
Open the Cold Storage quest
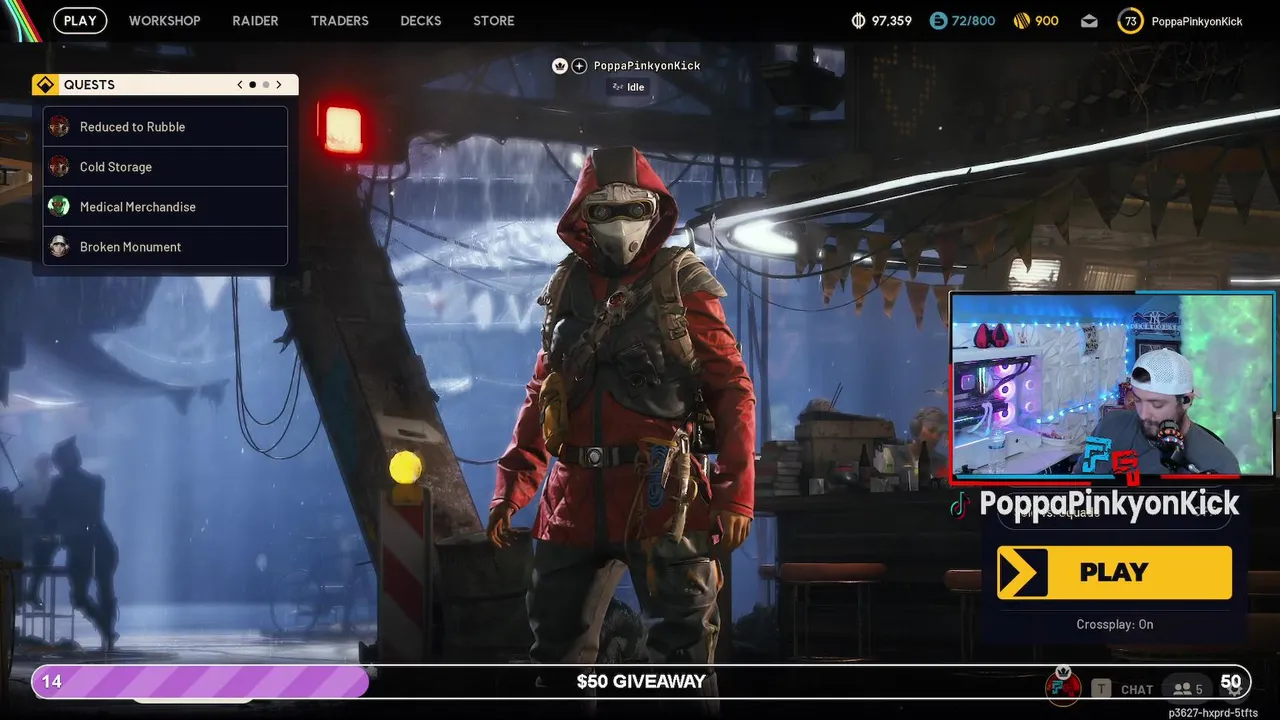(166, 167)
